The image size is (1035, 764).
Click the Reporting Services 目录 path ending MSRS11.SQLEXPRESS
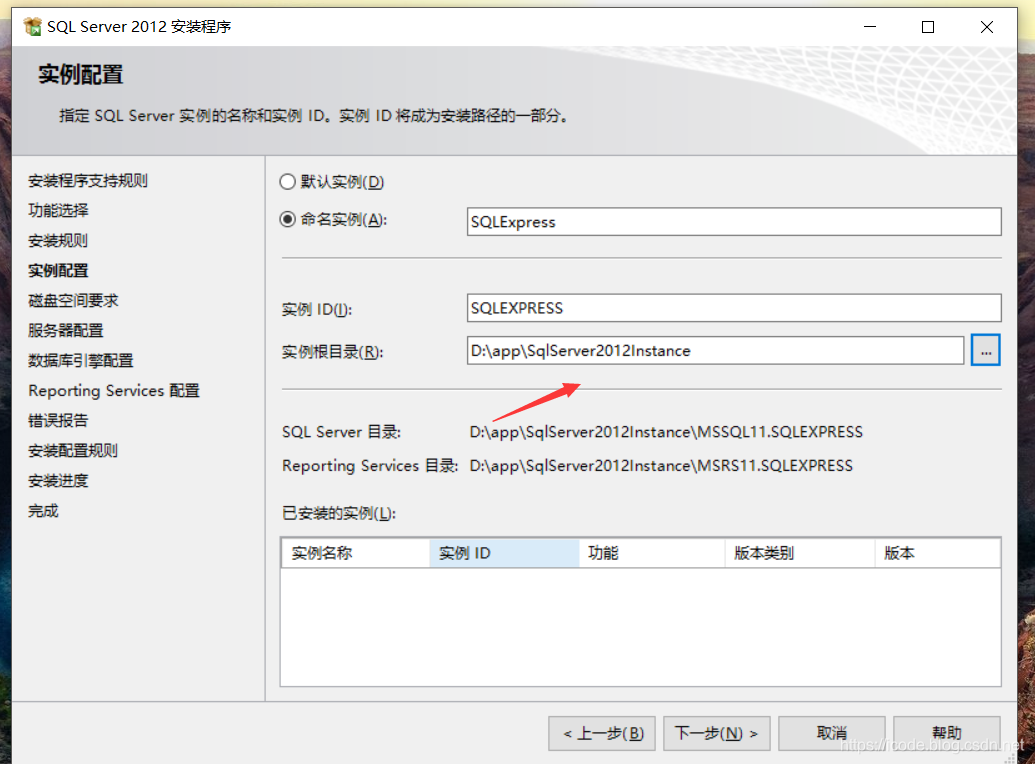[661, 466]
